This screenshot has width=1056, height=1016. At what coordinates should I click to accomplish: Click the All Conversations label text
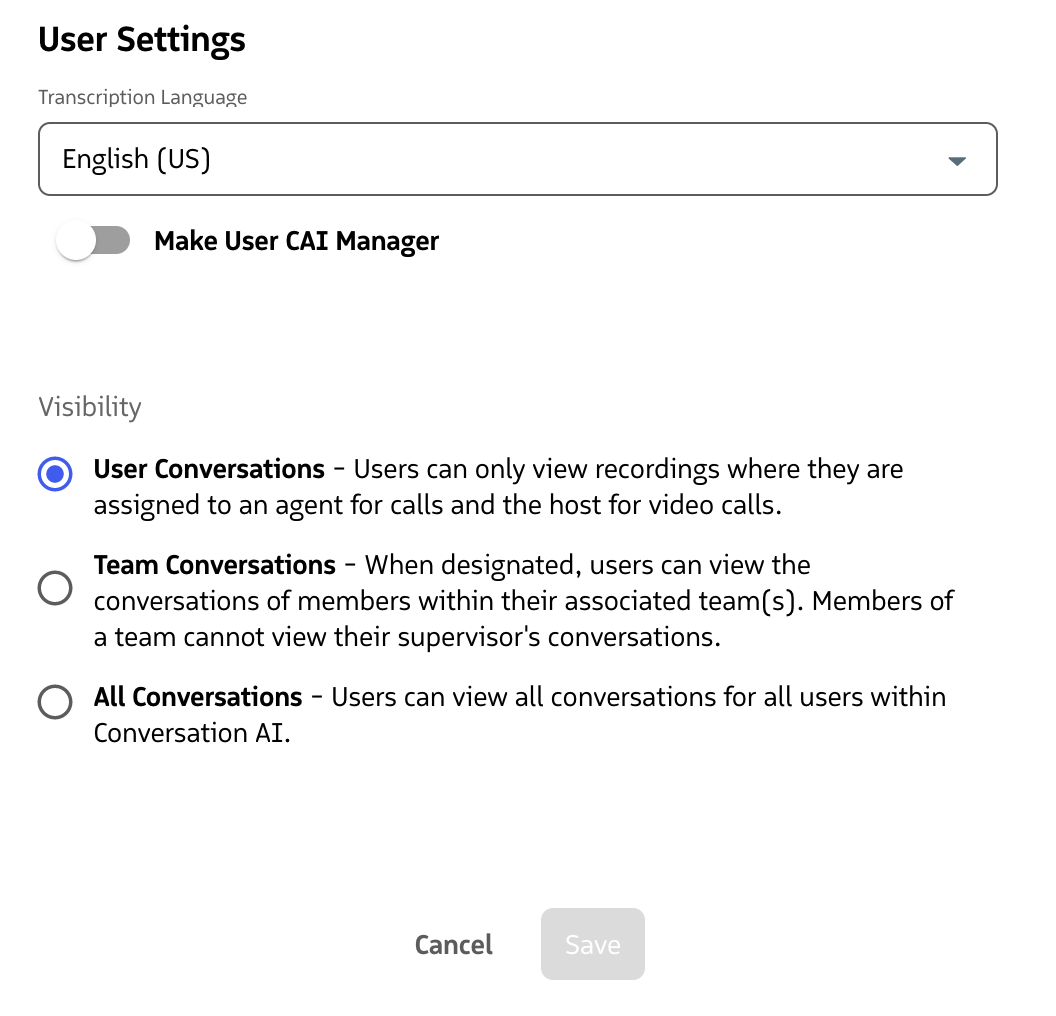pos(197,697)
